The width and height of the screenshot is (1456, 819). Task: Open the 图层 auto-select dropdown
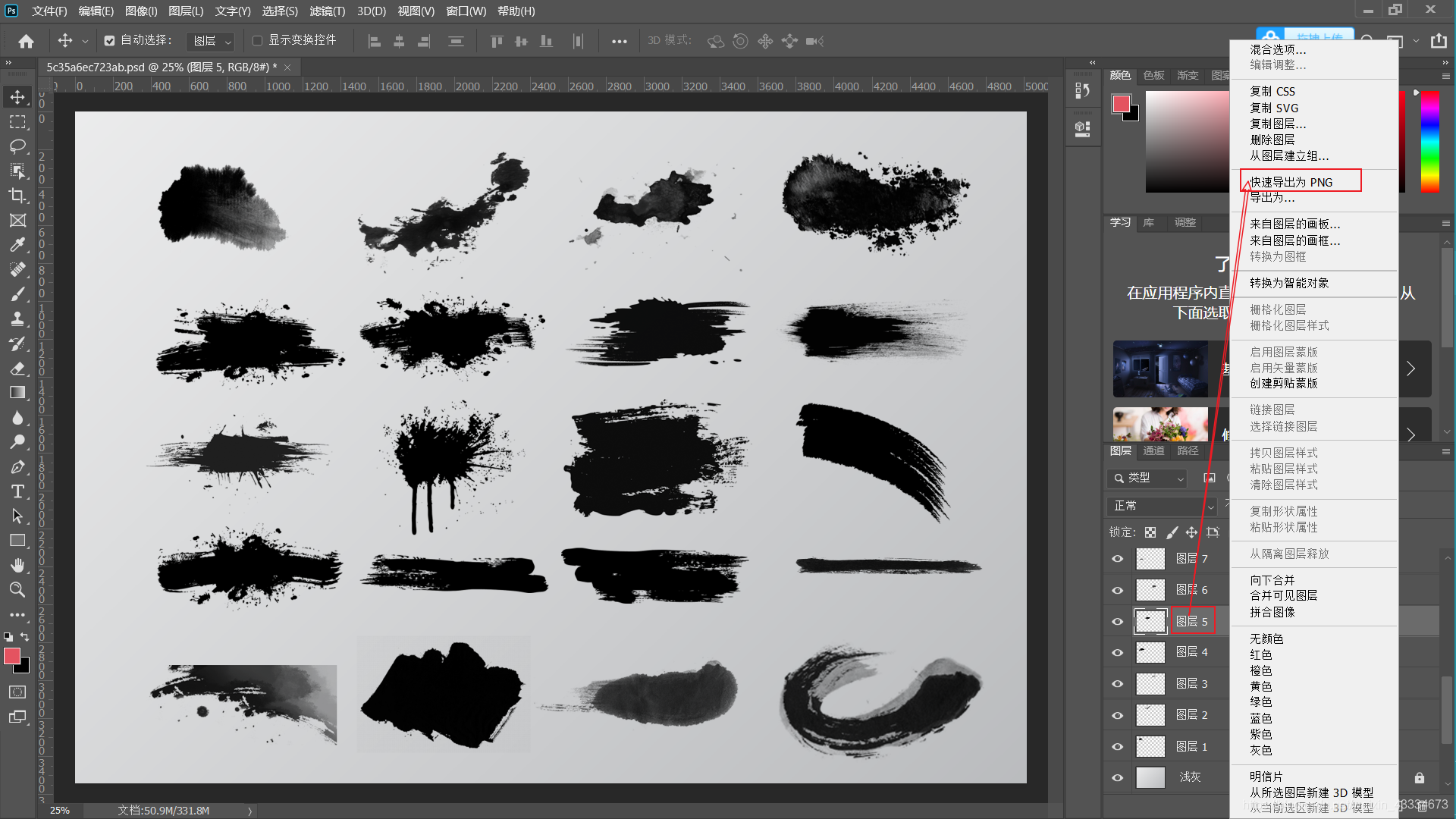[212, 41]
